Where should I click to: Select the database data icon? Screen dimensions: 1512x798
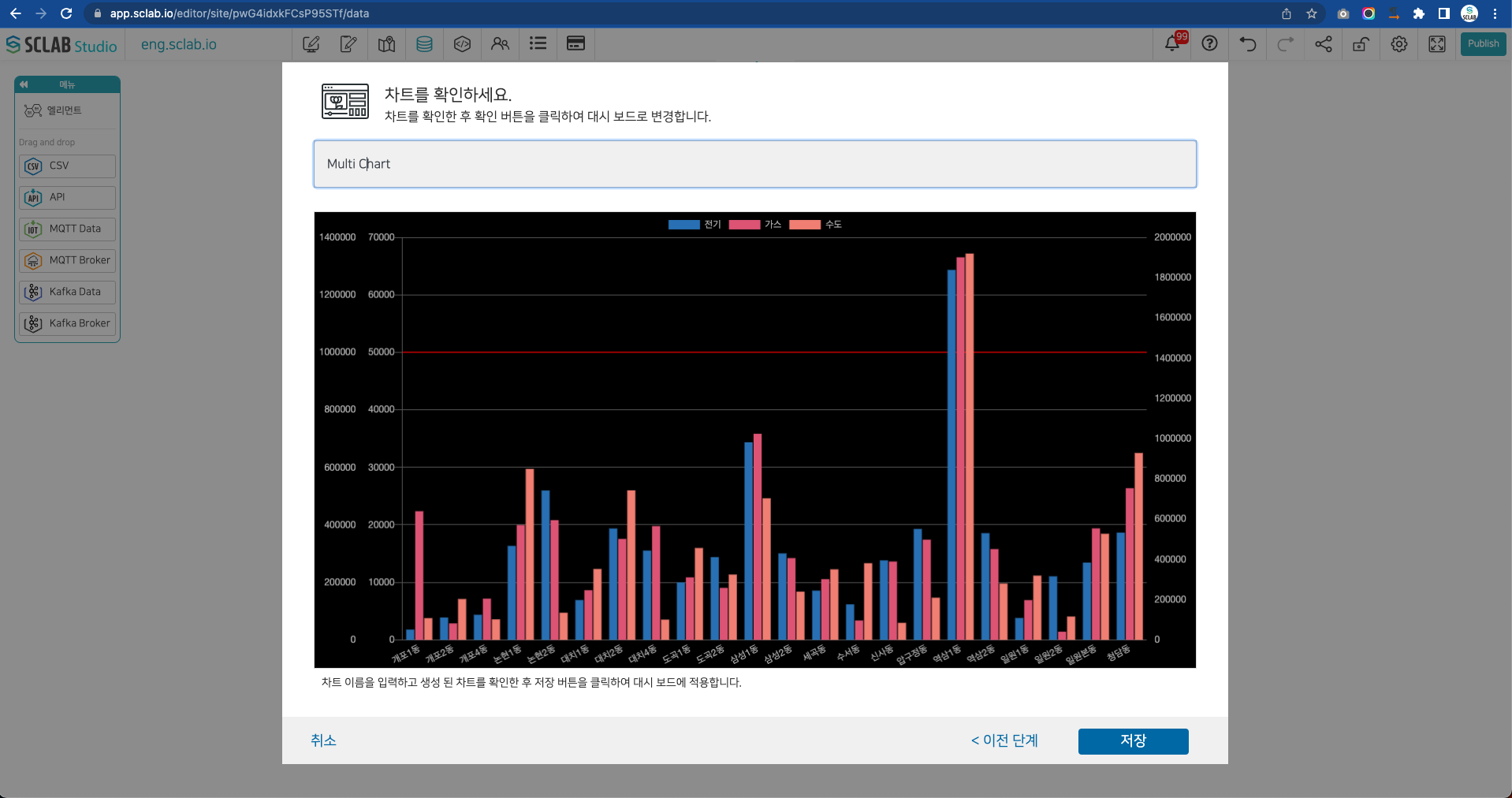pyautogui.click(x=424, y=44)
